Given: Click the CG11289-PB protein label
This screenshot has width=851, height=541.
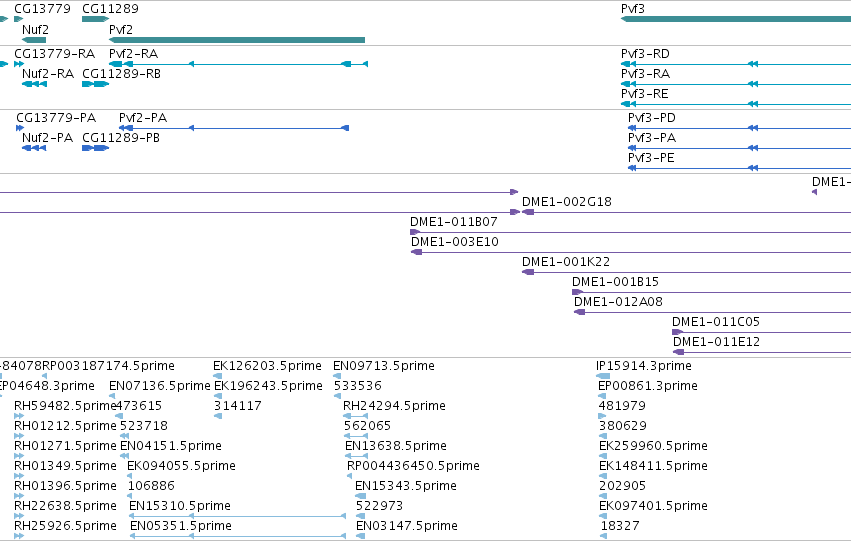Looking at the screenshot, I should [x=121, y=138].
